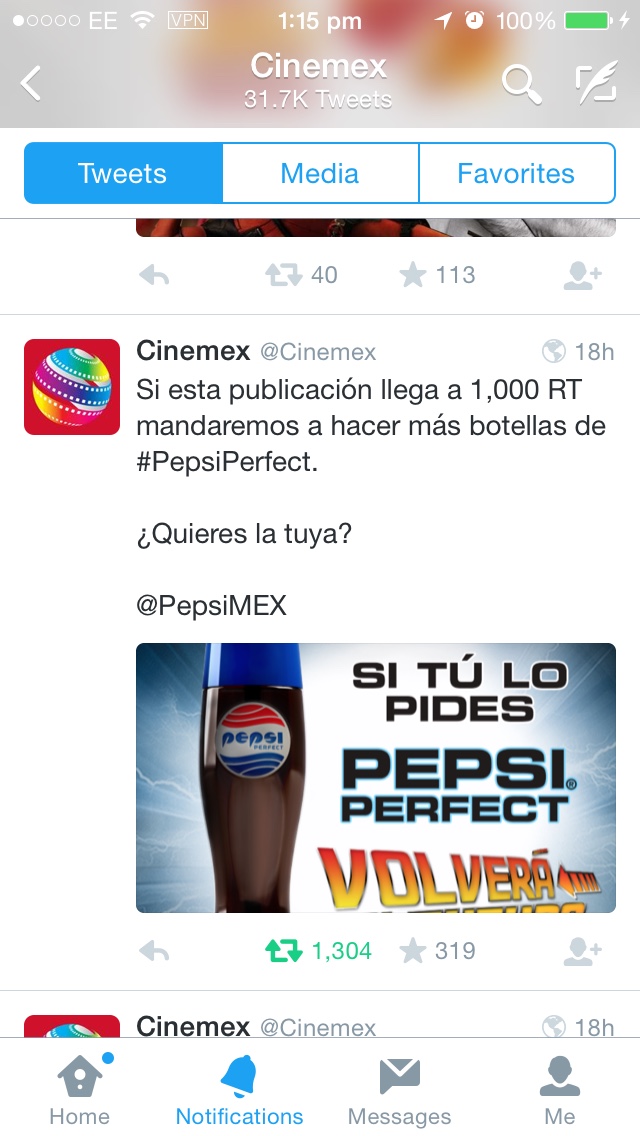Switch to the Media tab
Viewport: 640px width, 1136px height.
(320, 173)
